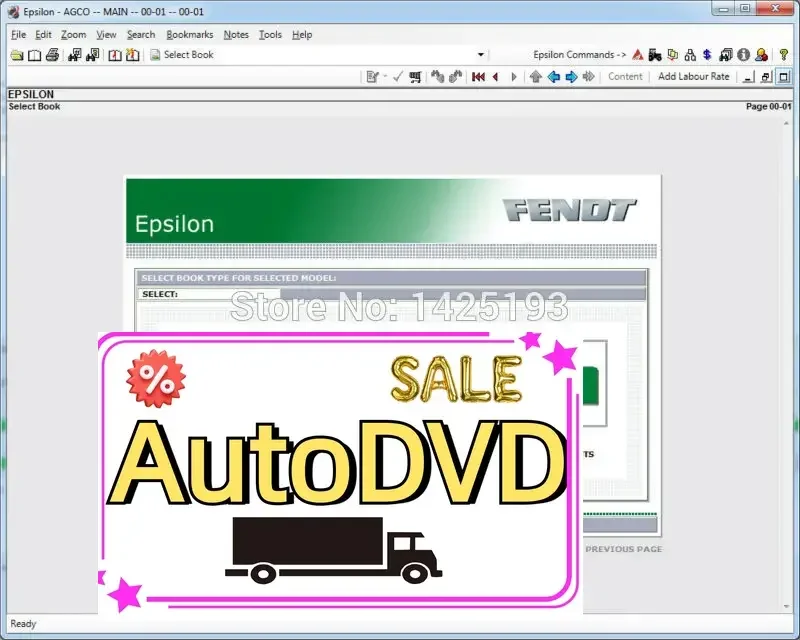Image resolution: width=800 pixels, height=640 pixels.
Task: Click the printer icon to print
Action: (x=53, y=55)
